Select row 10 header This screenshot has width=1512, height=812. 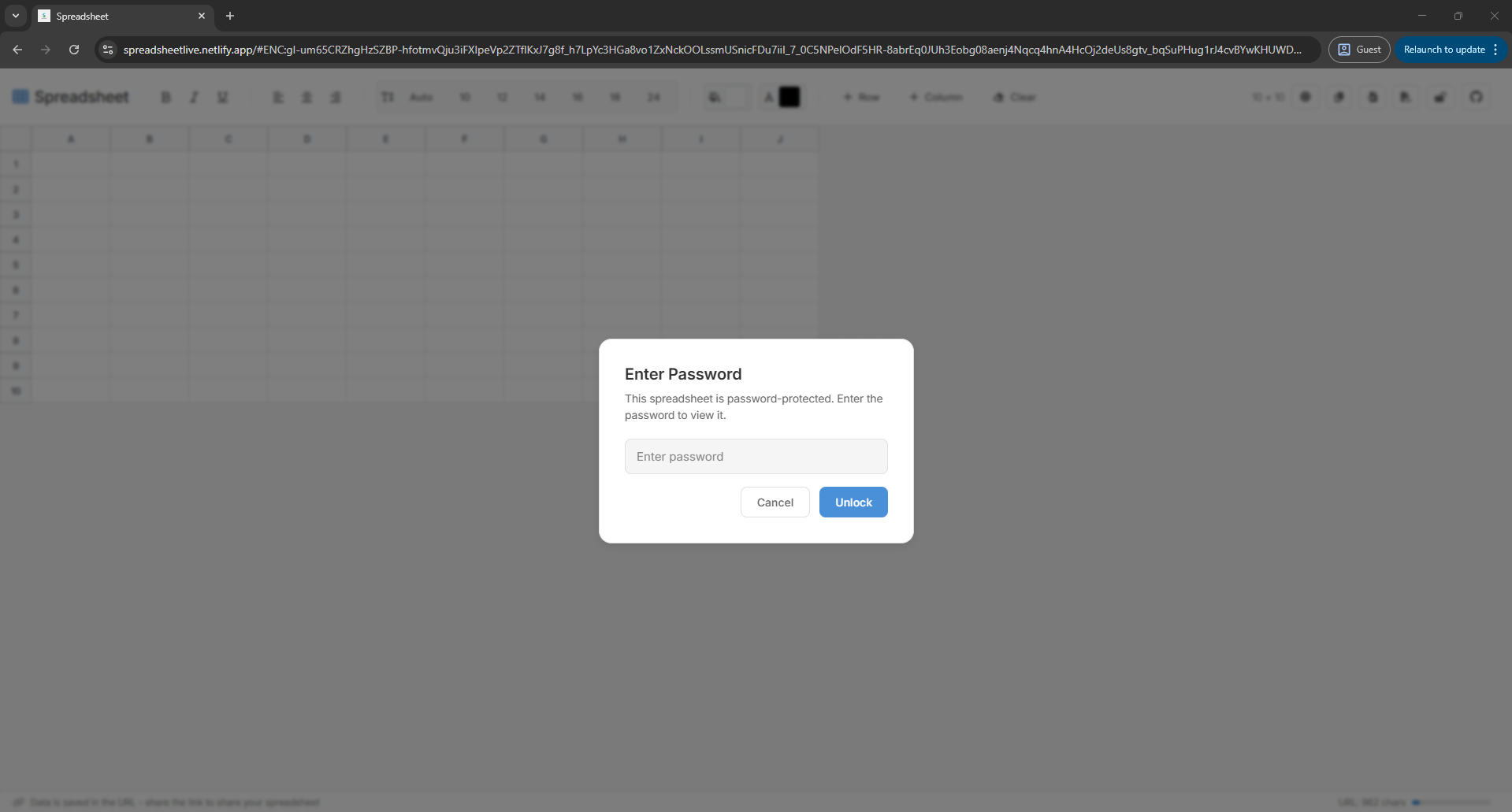[16, 391]
